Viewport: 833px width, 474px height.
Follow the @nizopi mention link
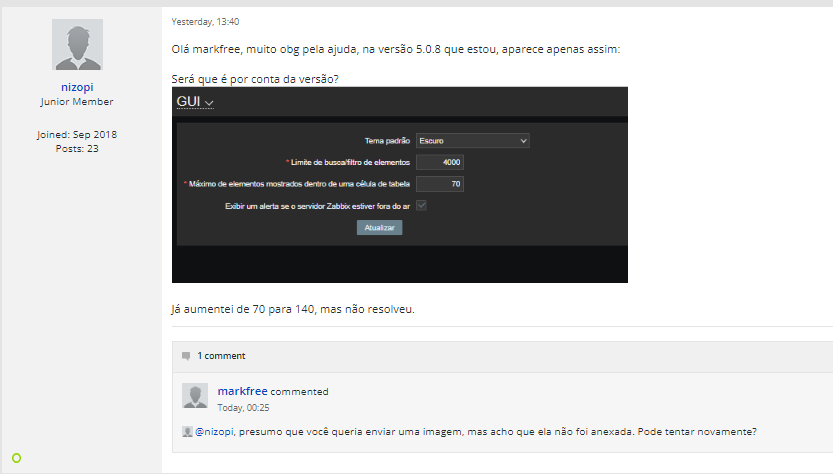(214, 431)
